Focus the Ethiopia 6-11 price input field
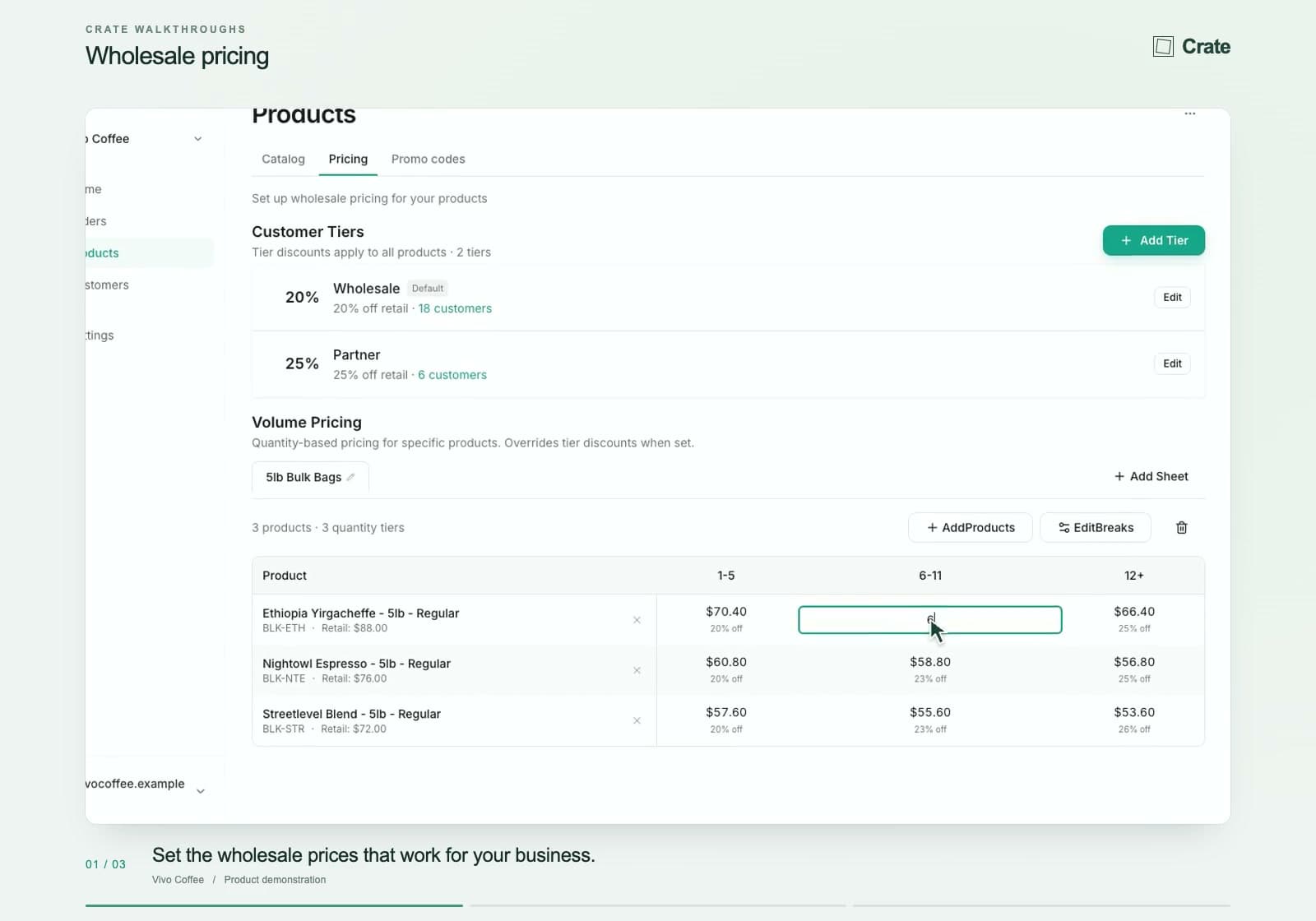Viewport: 1316px width, 921px height. [929, 620]
